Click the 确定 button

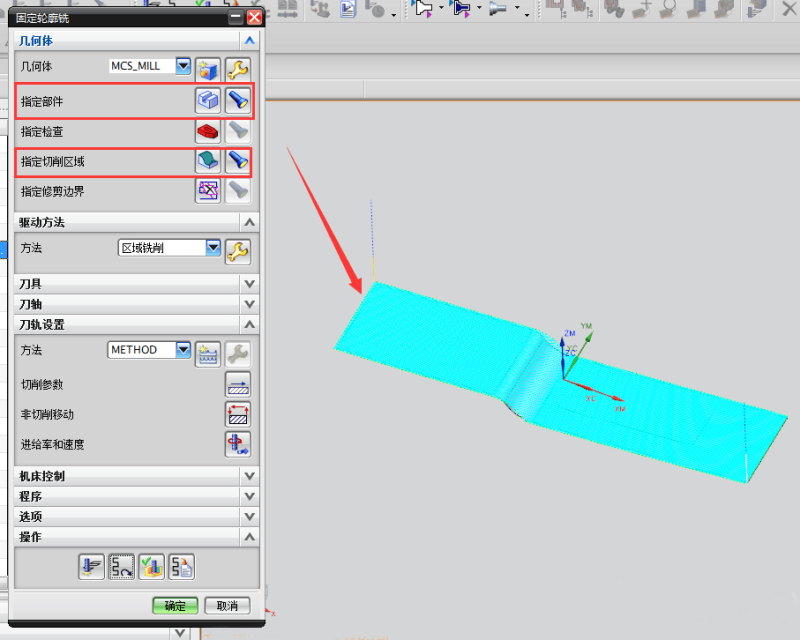click(175, 606)
